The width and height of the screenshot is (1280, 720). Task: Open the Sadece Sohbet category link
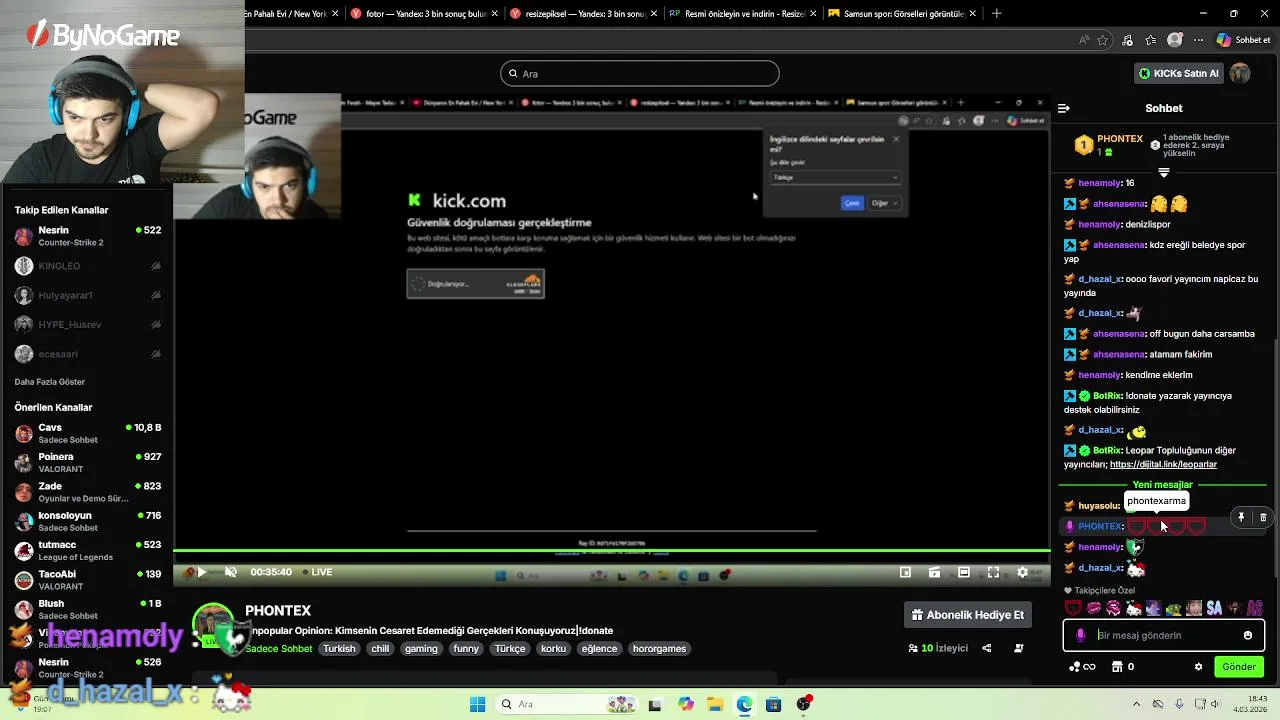pos(279,648)
